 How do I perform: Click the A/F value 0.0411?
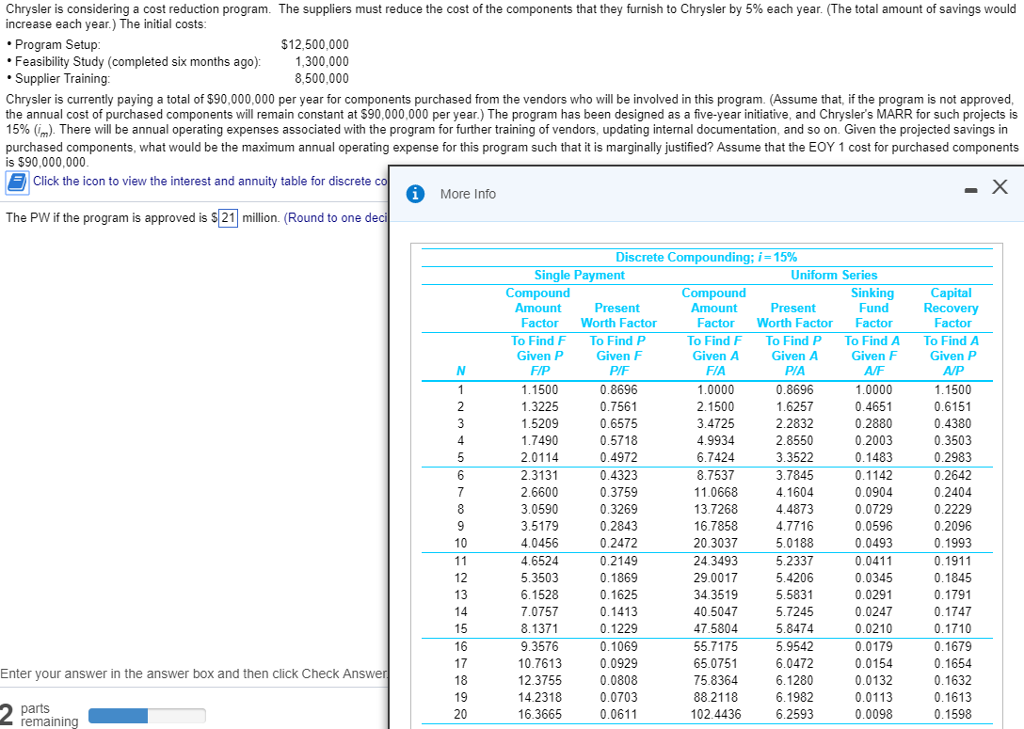(x=873, y=560)
